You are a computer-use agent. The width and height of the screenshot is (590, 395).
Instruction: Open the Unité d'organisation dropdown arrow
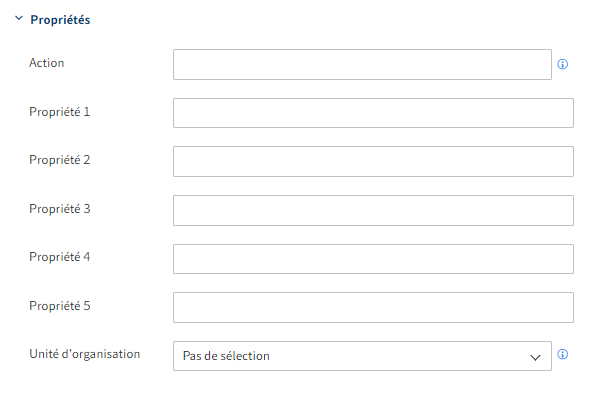point(535,357)
